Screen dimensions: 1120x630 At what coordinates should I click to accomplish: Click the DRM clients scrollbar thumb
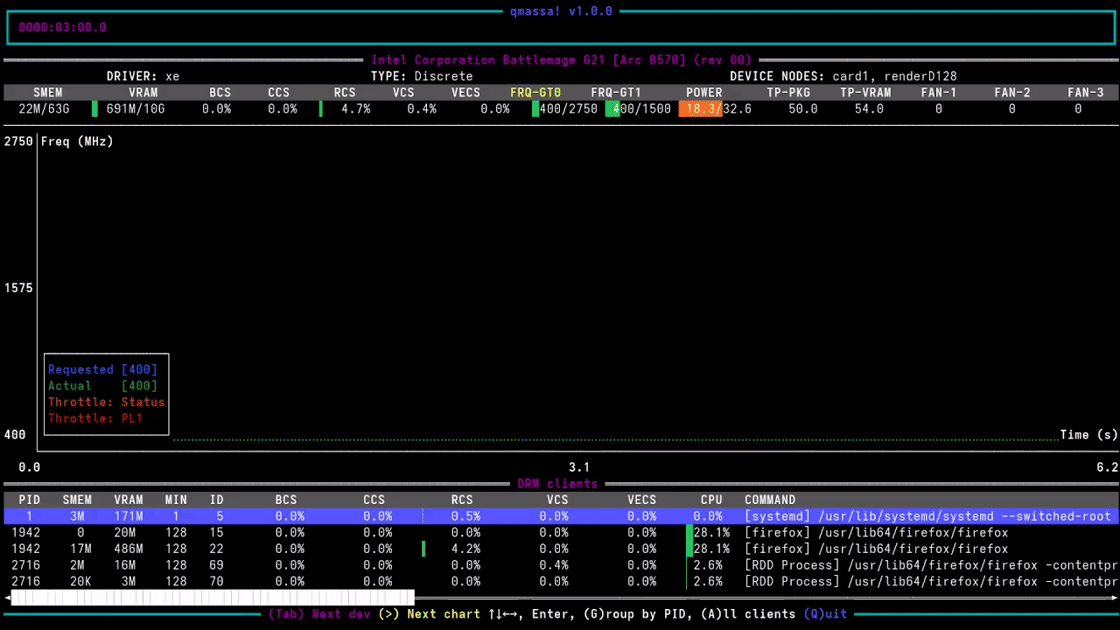pyautogui.click(x=213, y=597)
